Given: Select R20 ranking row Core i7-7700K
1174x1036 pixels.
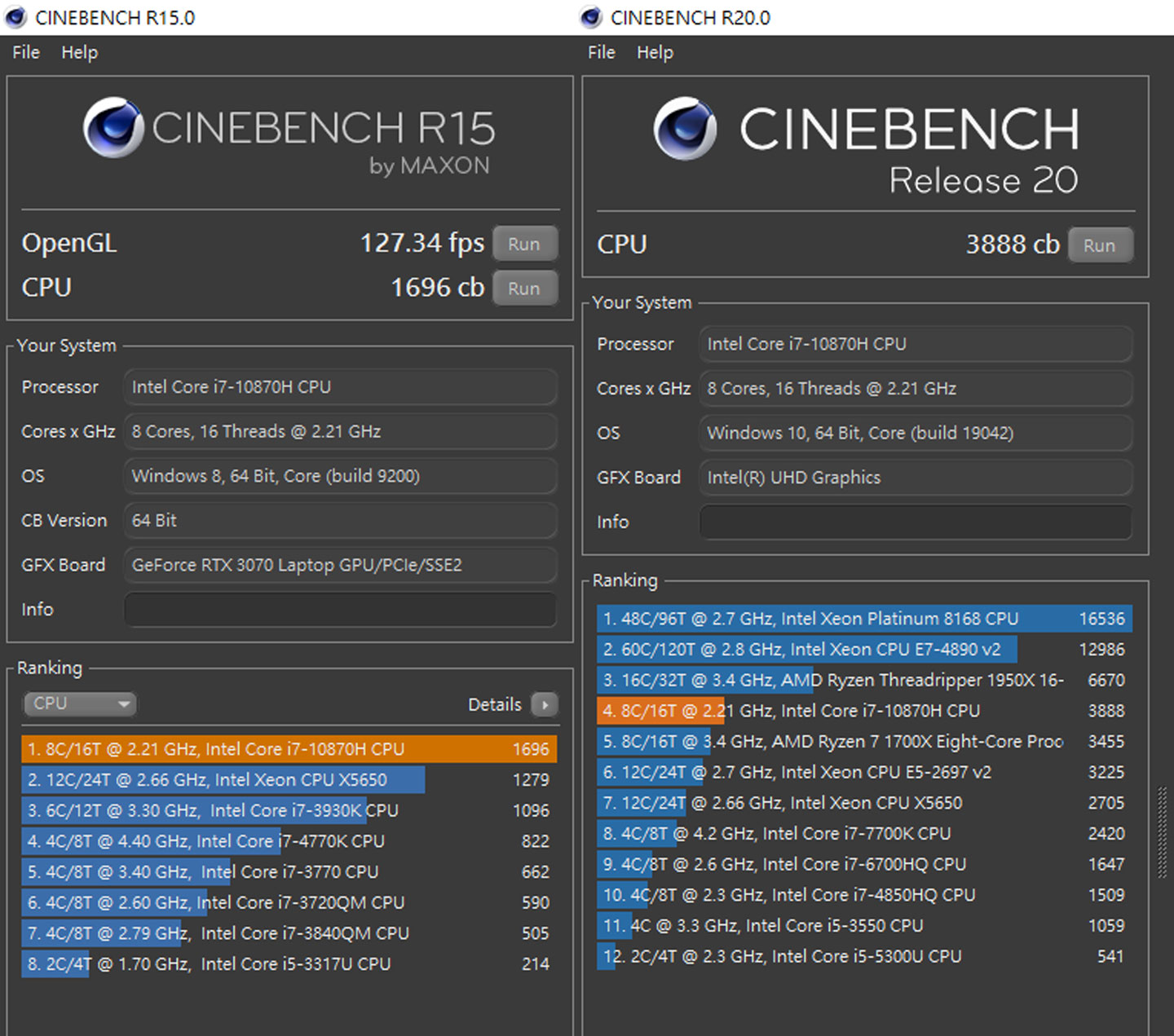Looking at the screenshot, I should pyautogui.click(x=865, y=834).
